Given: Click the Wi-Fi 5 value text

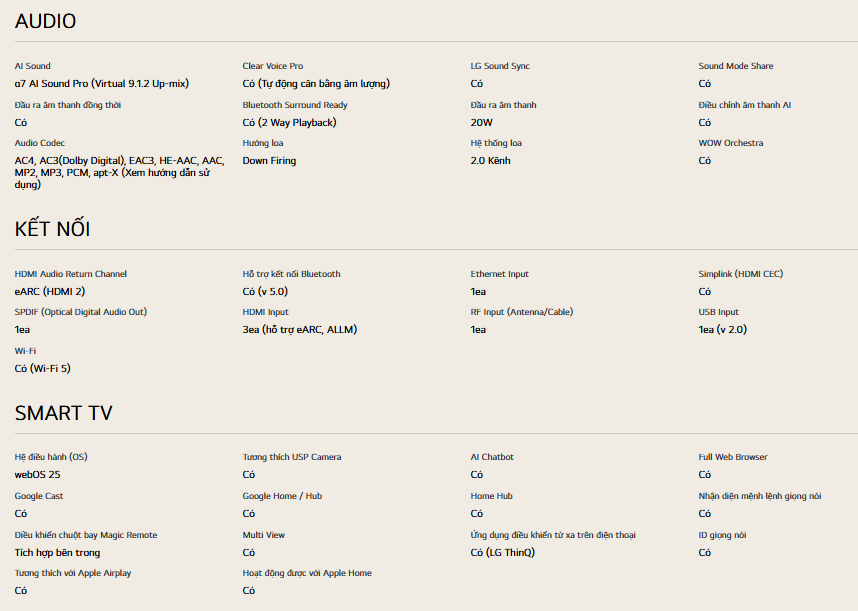Looking at the screenshot, I should [42, 369].
